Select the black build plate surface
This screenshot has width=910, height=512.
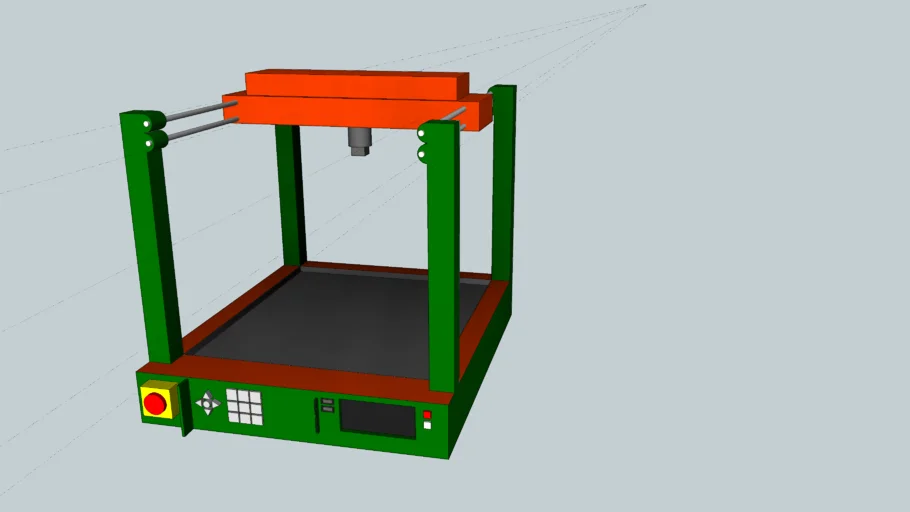[337, 325]
